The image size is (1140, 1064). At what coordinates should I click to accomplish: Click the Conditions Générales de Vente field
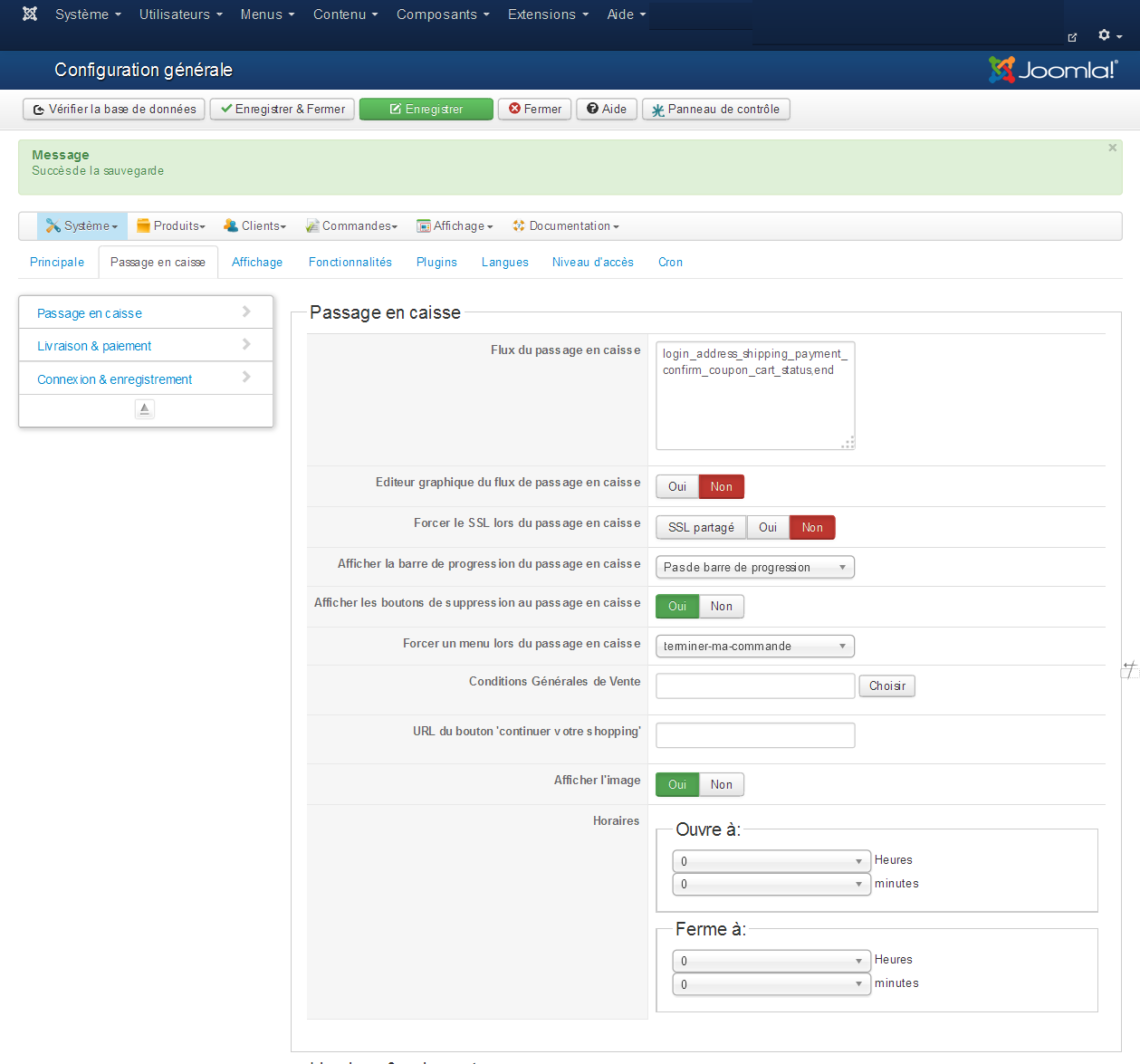point(755,685)
